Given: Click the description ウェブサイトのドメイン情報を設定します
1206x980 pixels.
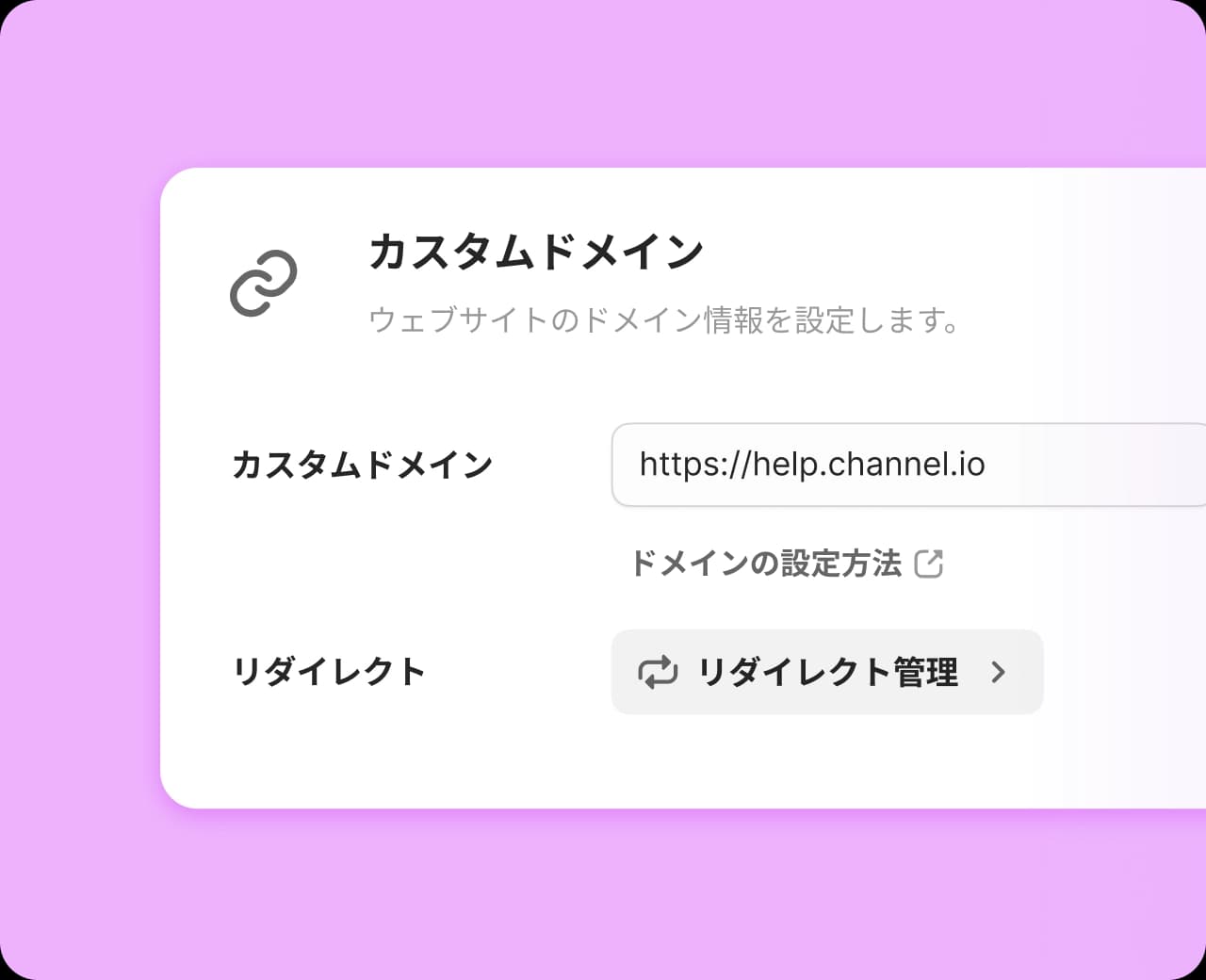Looking at the screenshot, I should click(664, 320).
